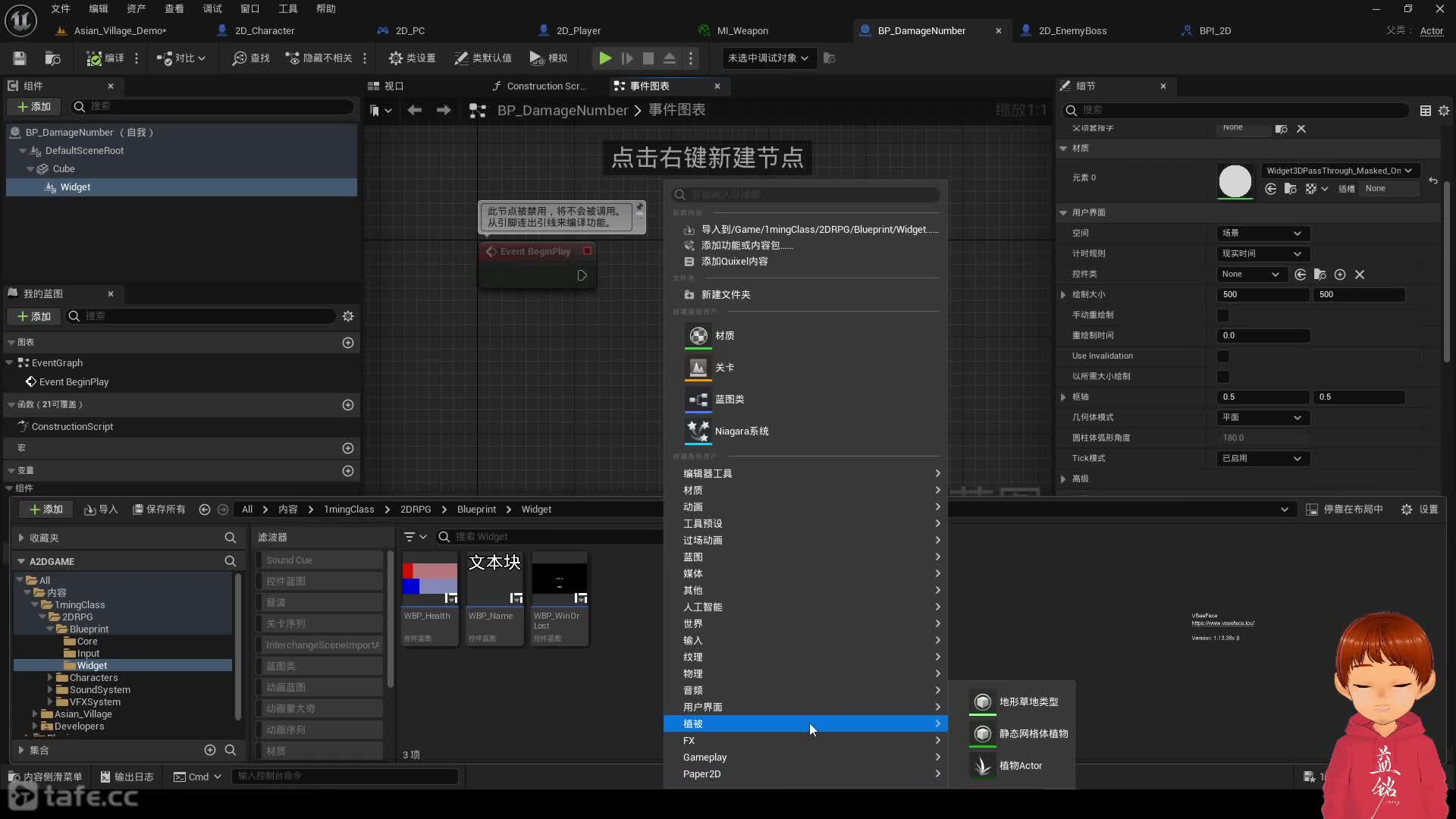Select 关卡 level asset in context menu
This screenshot has height=819, width=1456.
click(x=724, y=368)
